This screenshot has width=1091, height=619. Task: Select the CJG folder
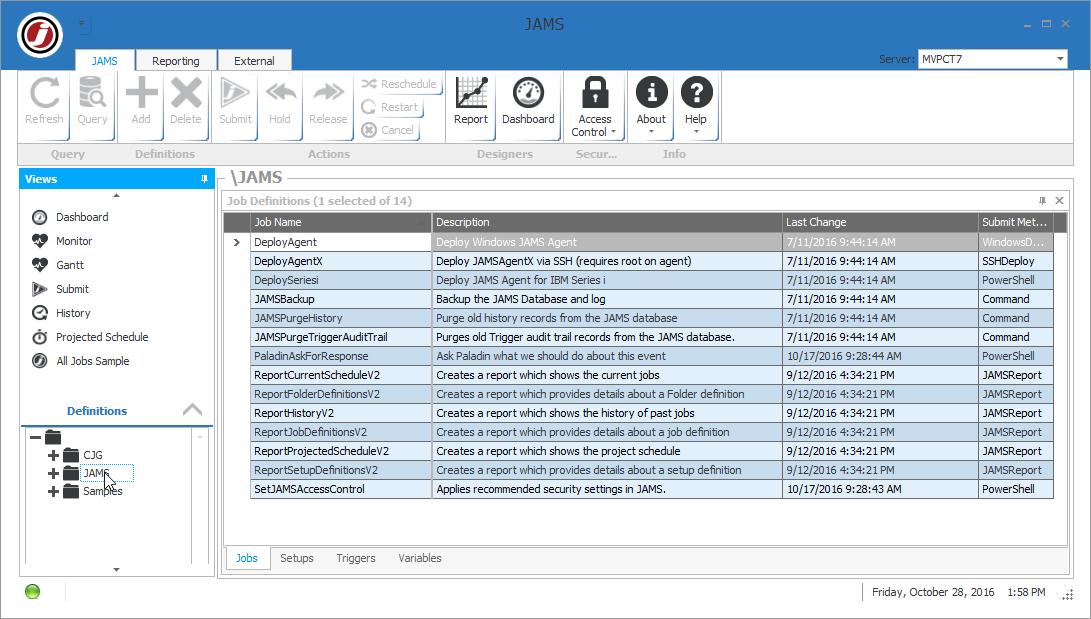(93, 456)
